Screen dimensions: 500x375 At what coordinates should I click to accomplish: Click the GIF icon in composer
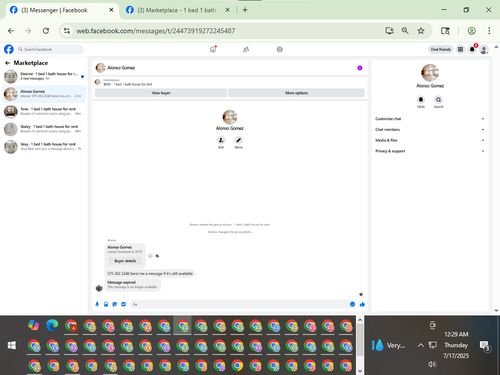point(123,304)
